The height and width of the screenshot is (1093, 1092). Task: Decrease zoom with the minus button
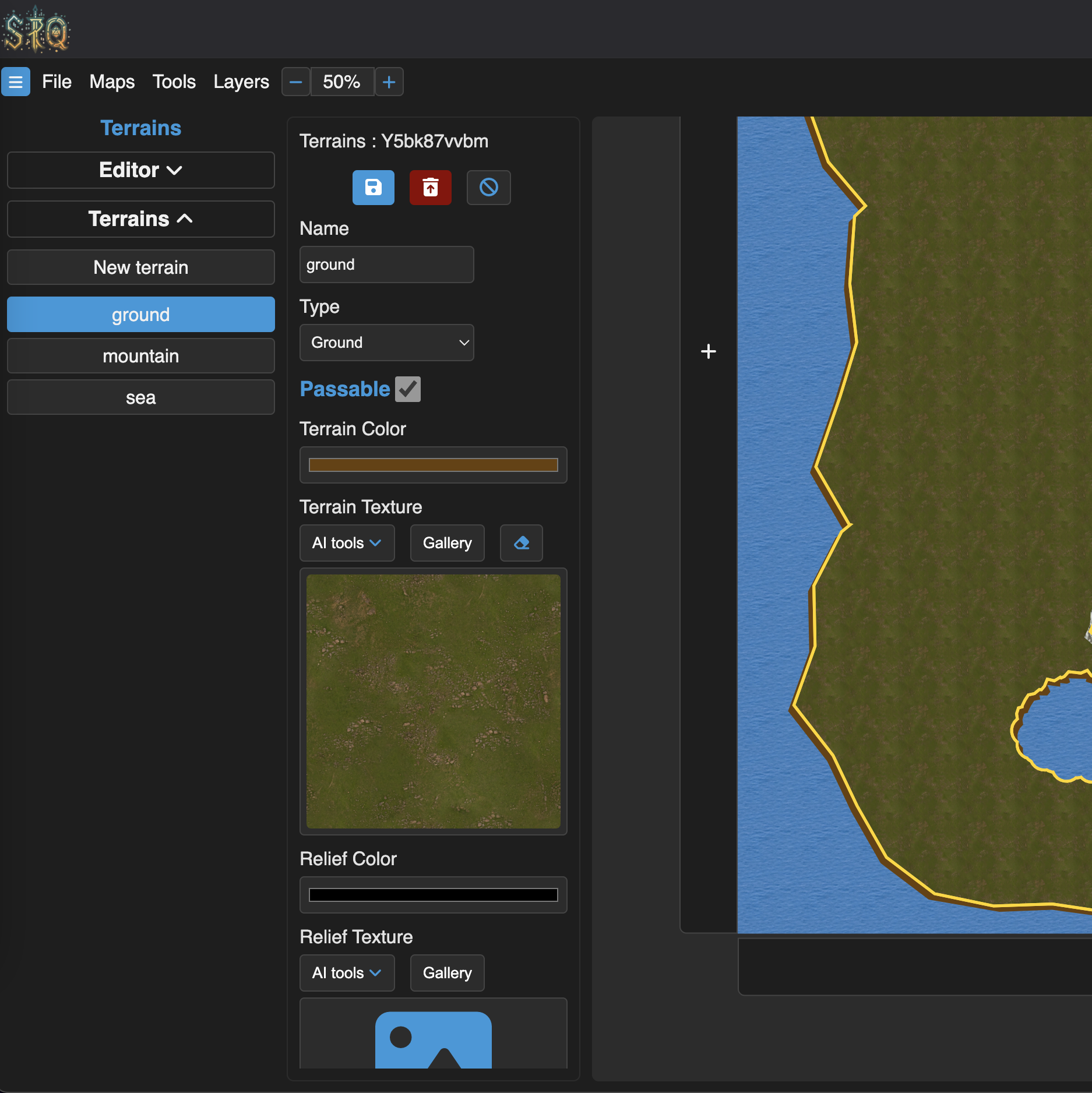coord(295,82)
